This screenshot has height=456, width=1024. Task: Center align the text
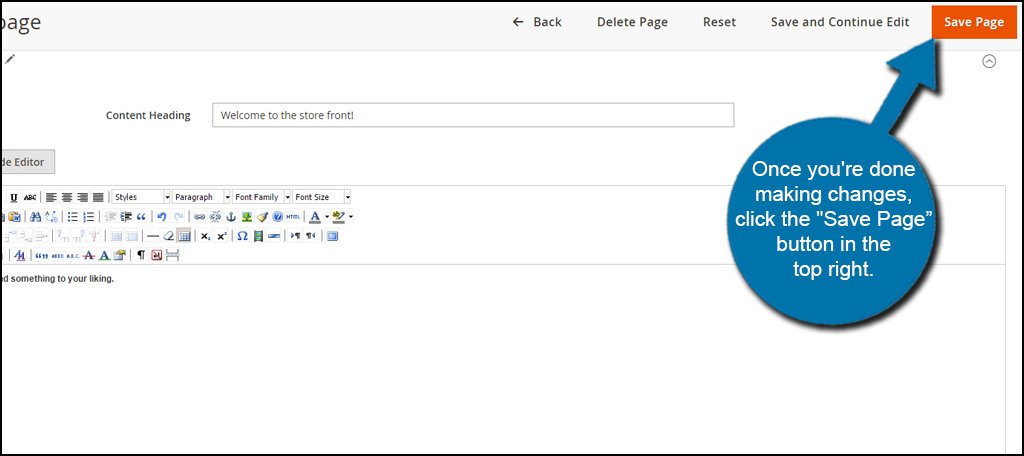[66, 197]
